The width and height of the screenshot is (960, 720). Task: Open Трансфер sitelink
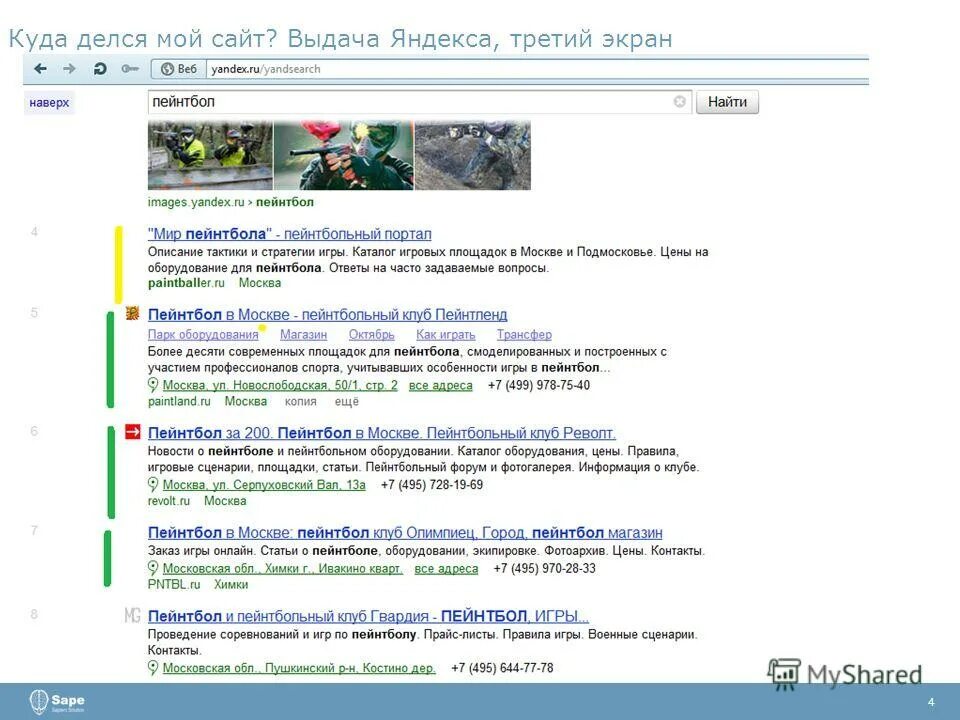524,334
